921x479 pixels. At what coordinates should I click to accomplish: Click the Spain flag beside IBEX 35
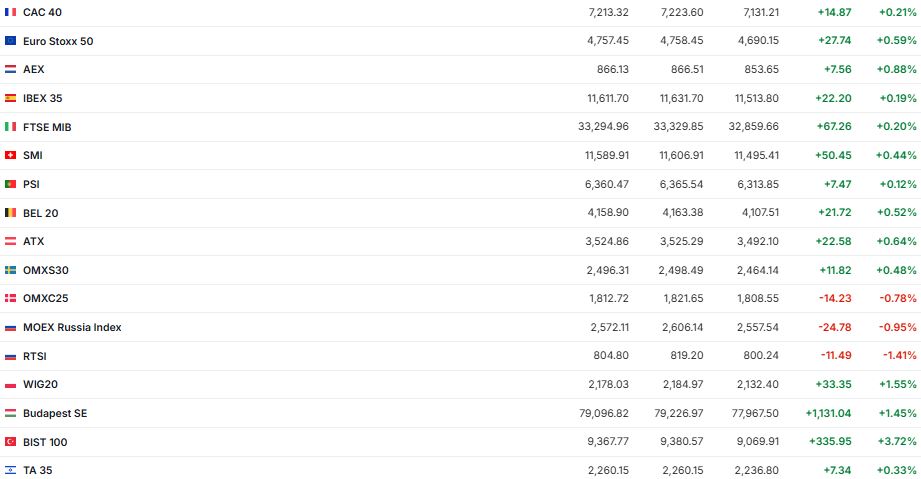[10, 98]
